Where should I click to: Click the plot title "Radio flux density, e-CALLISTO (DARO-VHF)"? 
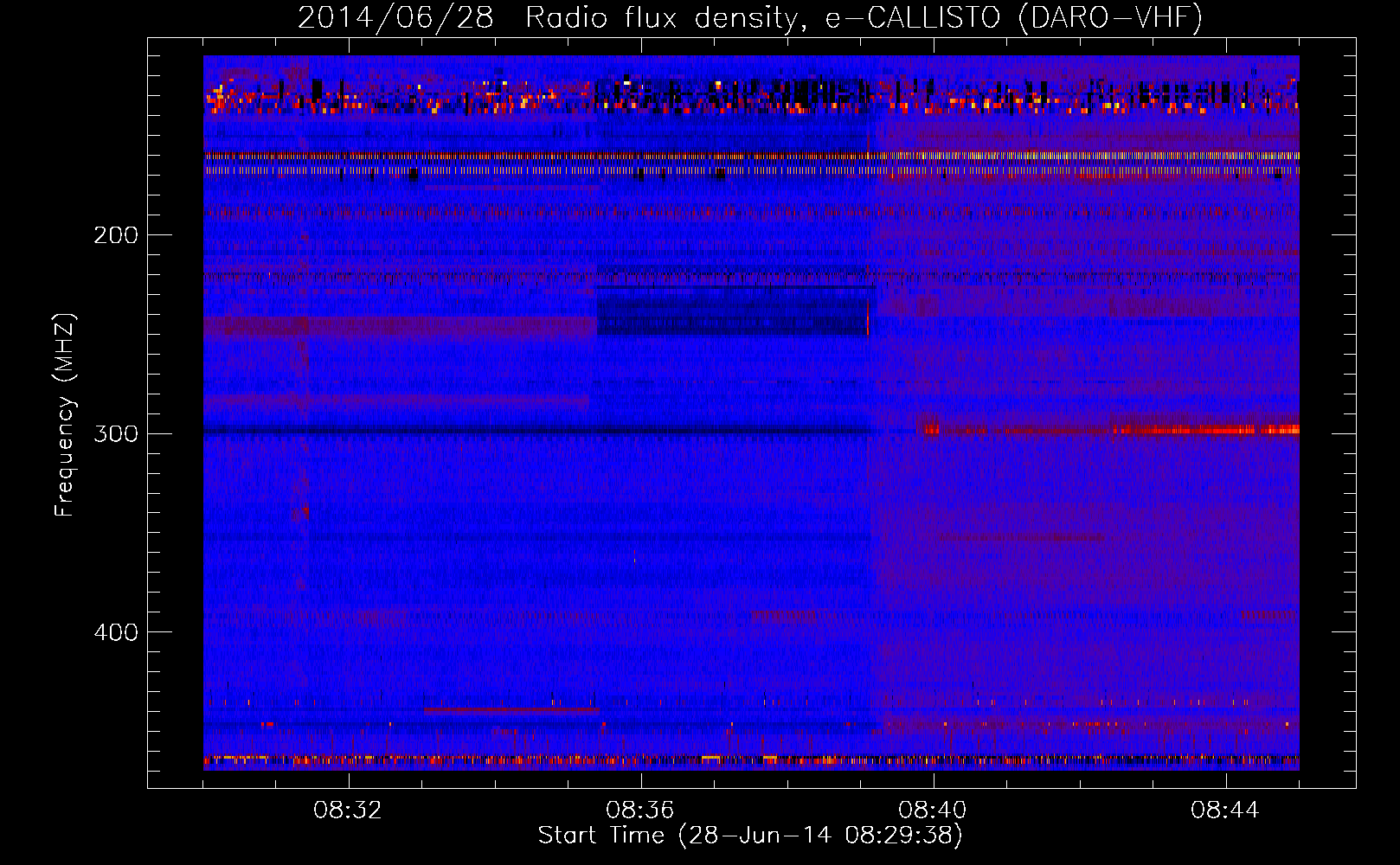click(x=864, y=17)
